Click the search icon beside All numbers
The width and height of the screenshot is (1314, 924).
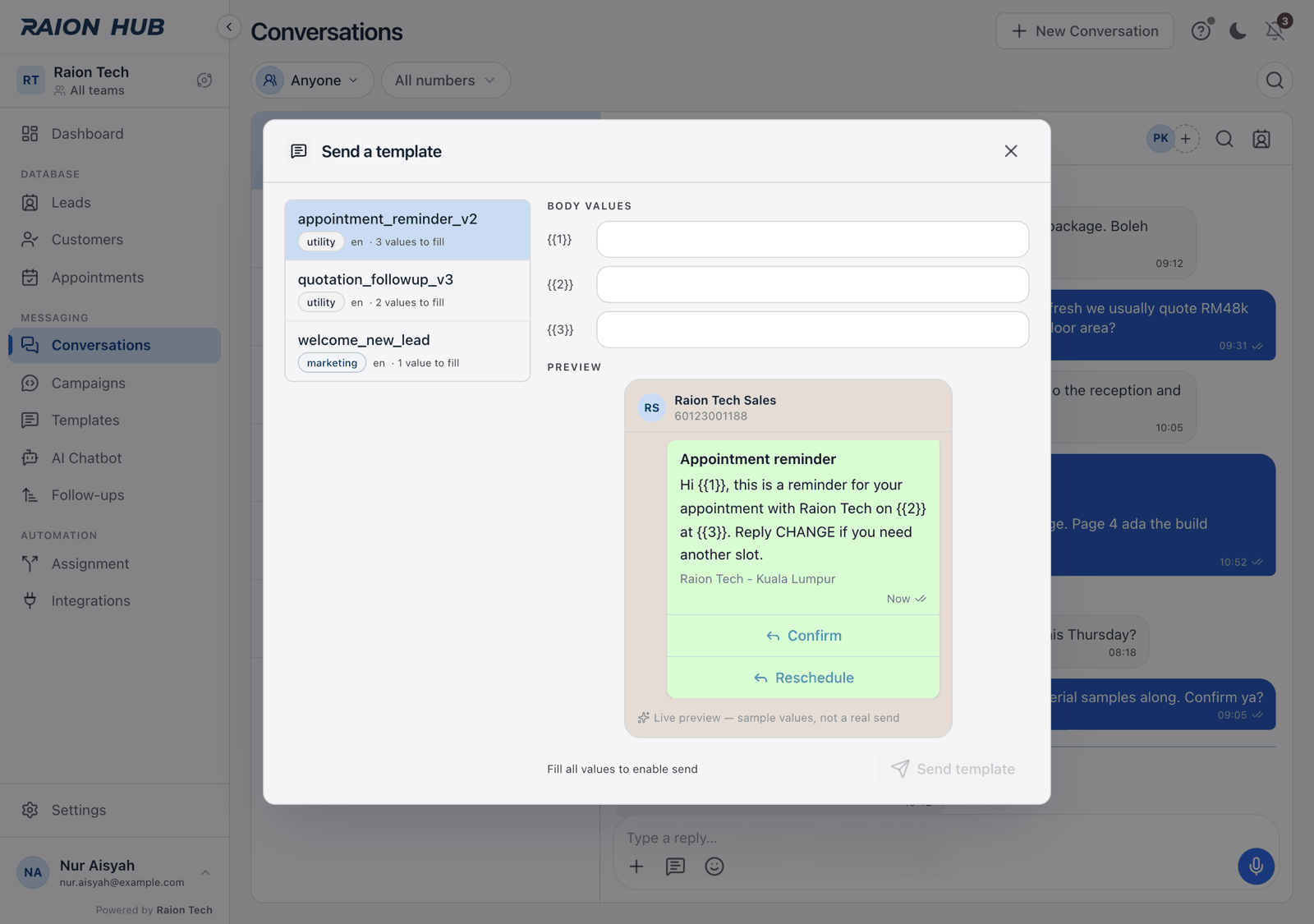(1275, 80)
